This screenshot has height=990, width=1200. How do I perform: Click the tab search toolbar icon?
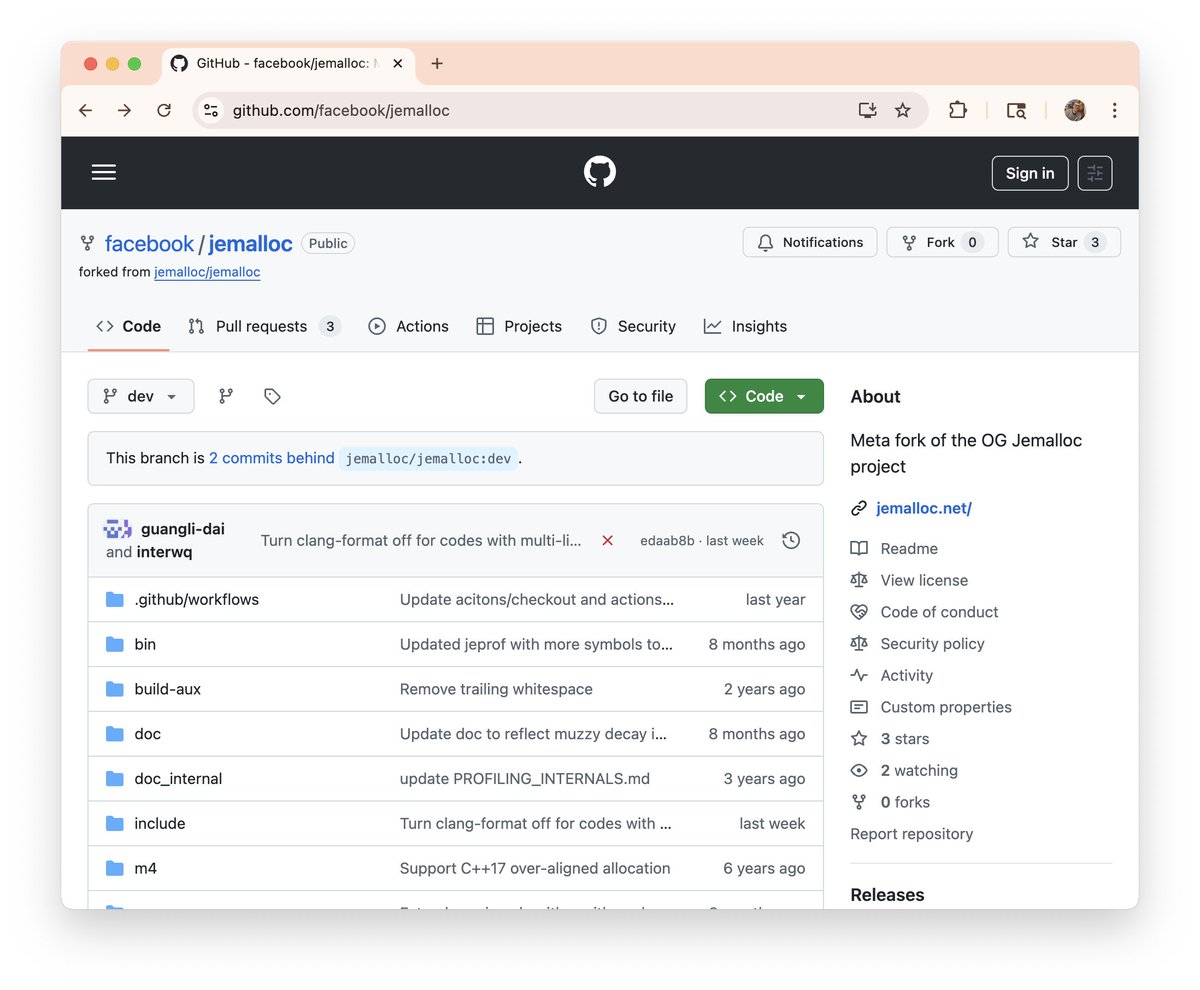1016,110
